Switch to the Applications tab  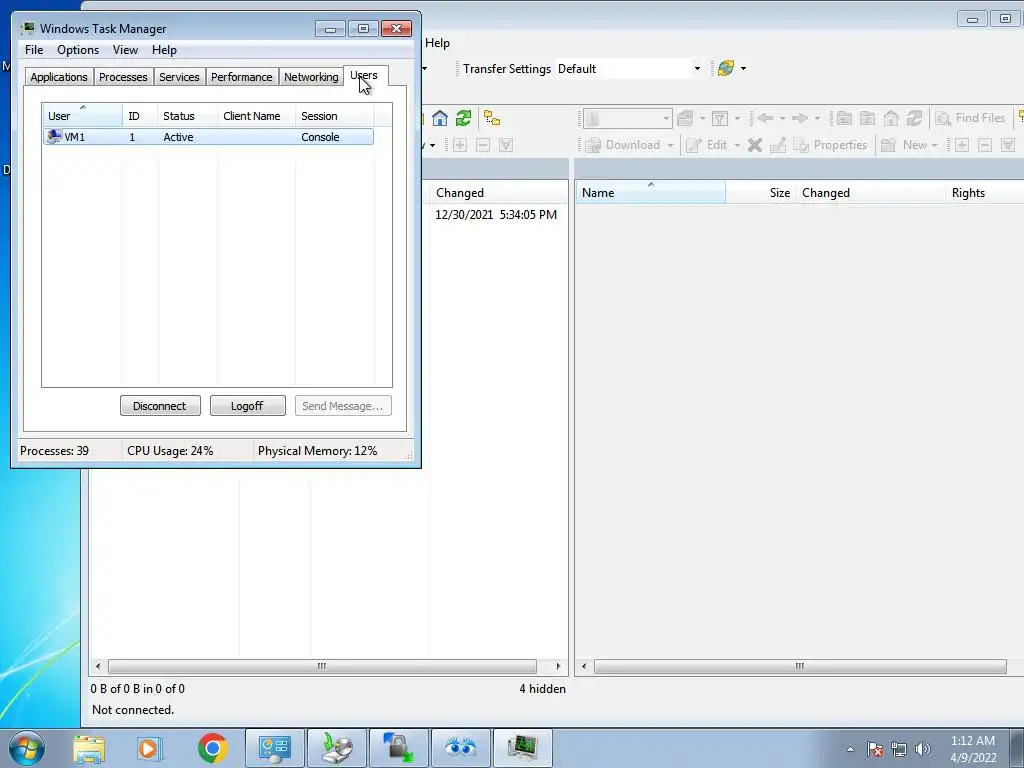[x=59, y=77]
